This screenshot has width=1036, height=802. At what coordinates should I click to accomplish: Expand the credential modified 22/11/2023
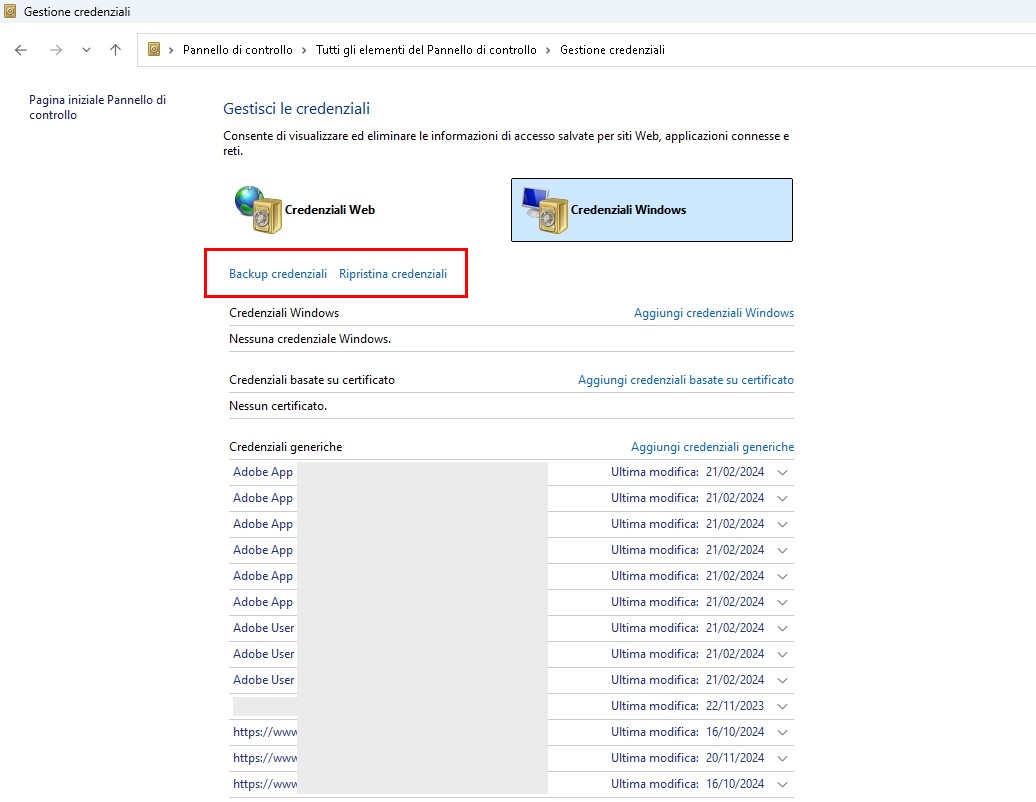point(782,706)
